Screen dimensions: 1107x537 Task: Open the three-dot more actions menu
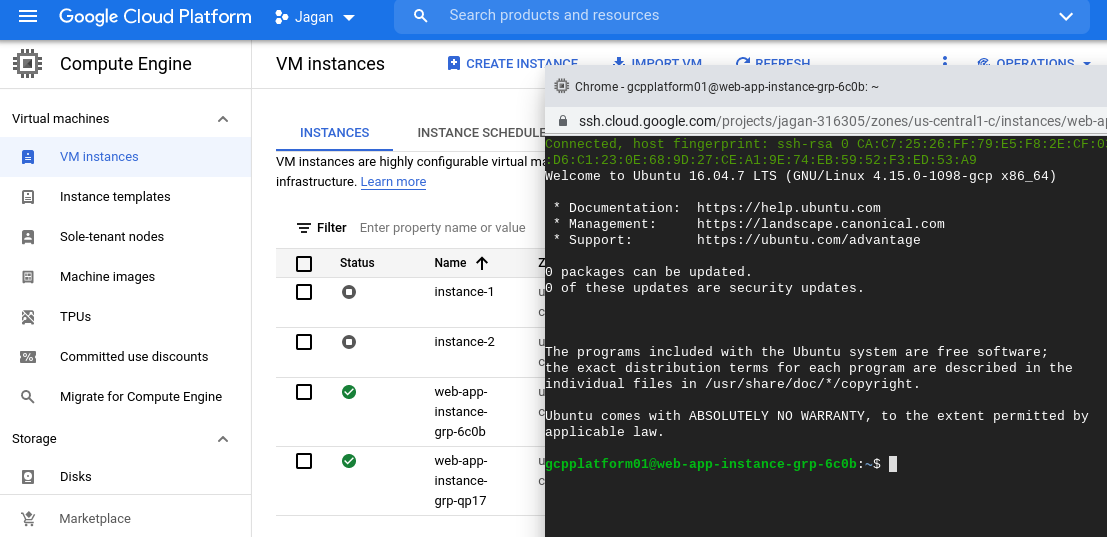[x=945, y=63]
